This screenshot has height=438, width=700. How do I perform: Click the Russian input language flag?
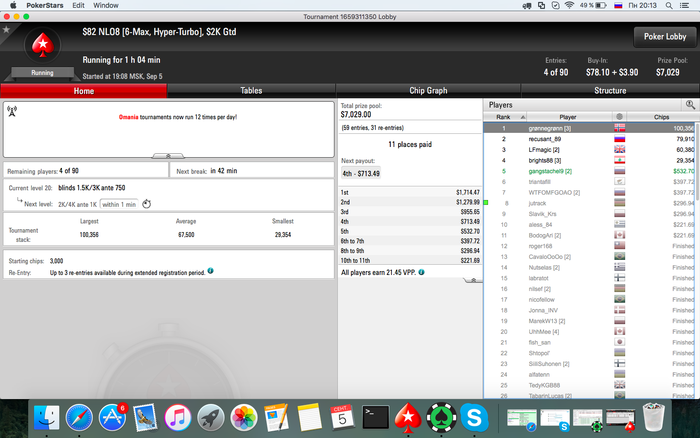618,5
